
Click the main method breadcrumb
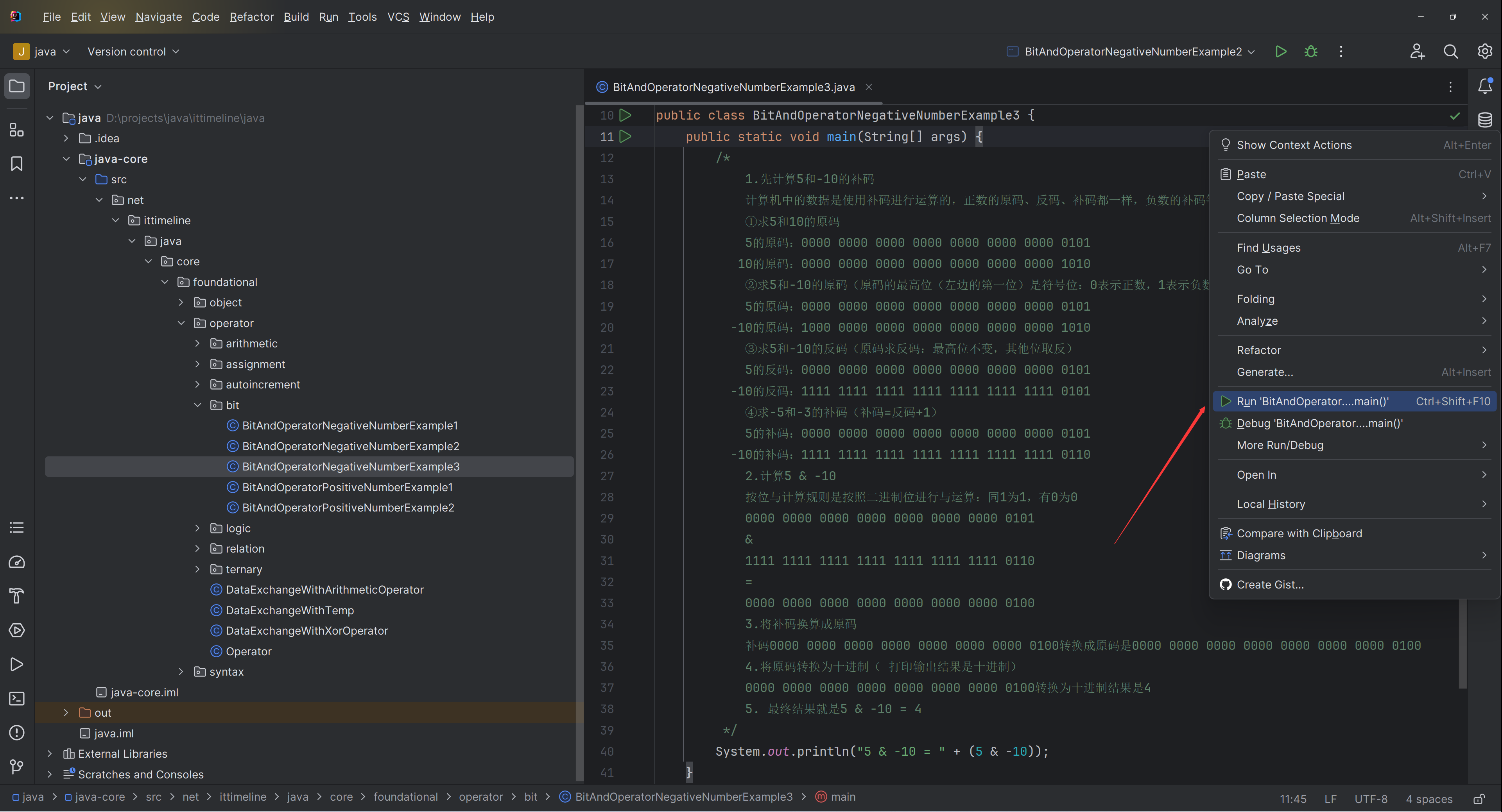coord(835,797)
